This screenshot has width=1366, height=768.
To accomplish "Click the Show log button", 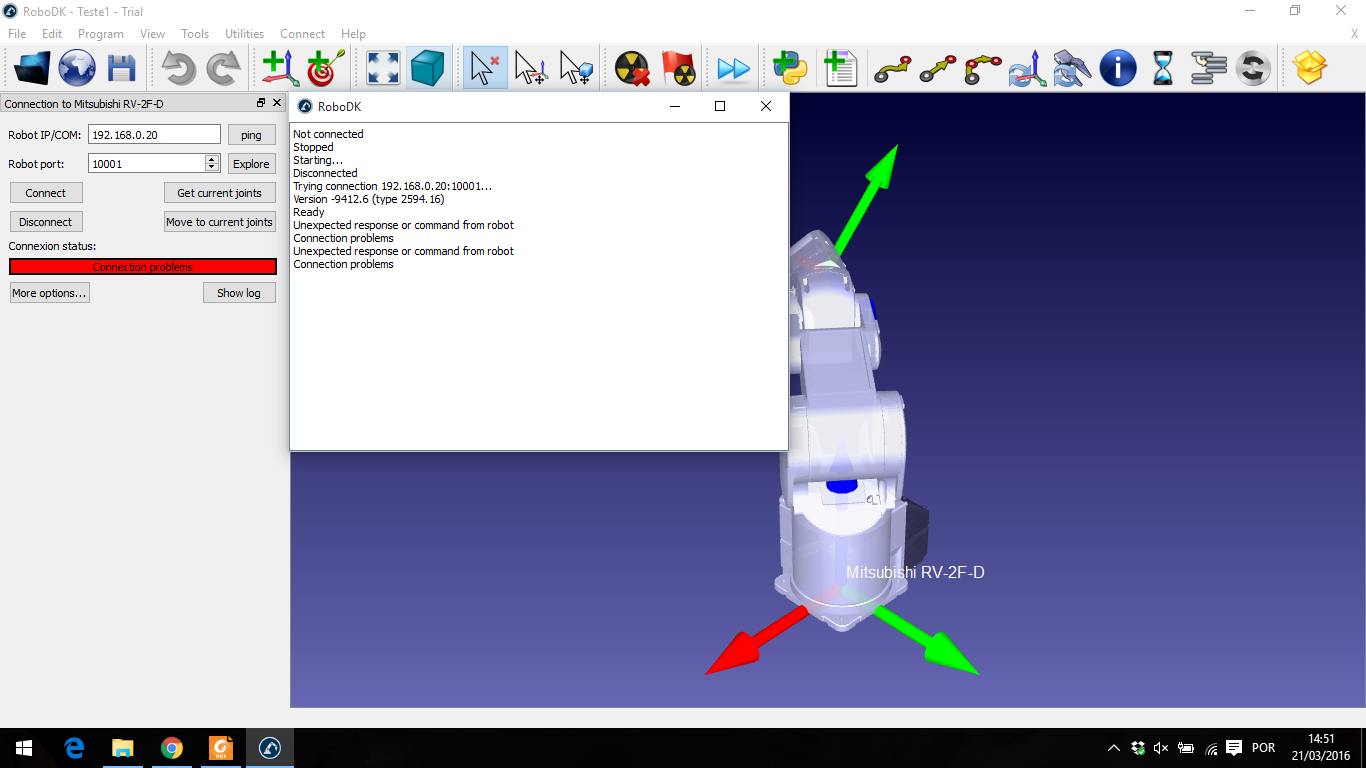I will [239, 293].
